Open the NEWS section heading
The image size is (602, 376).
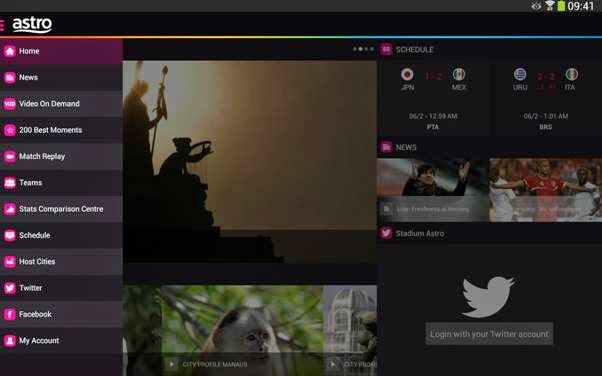[x=406, y=147]
